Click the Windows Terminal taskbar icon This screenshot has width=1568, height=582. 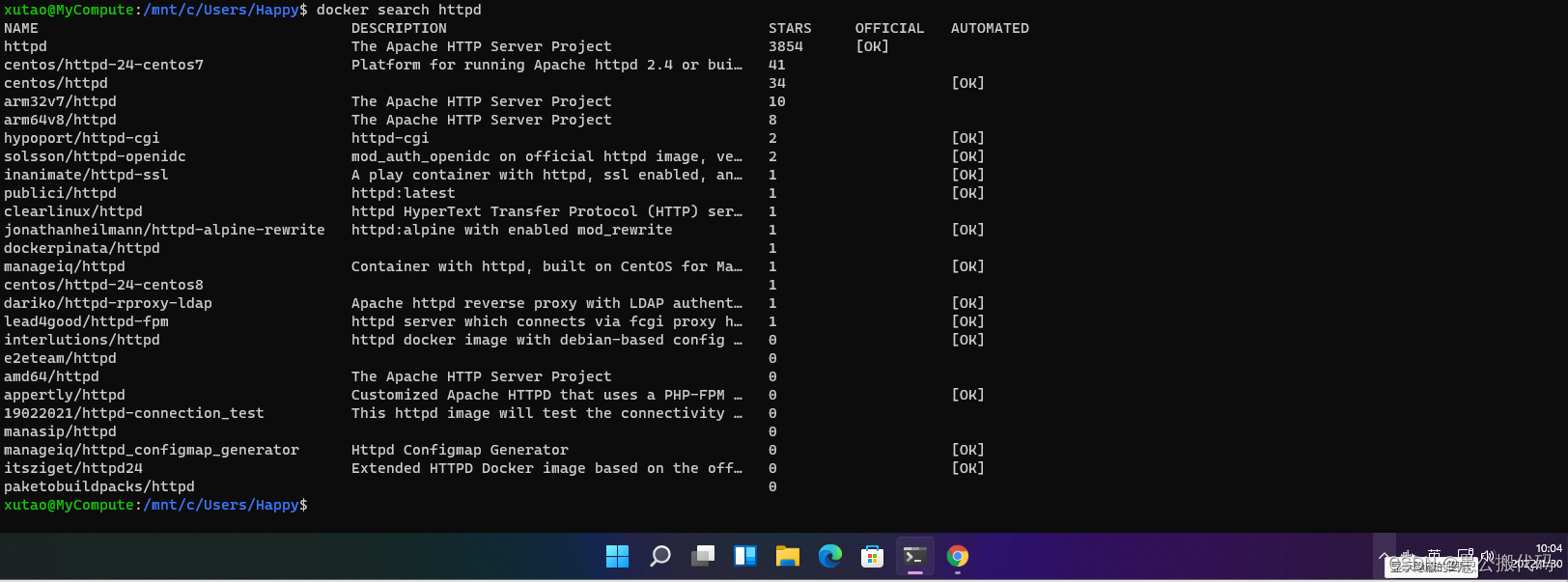(915, 556)
